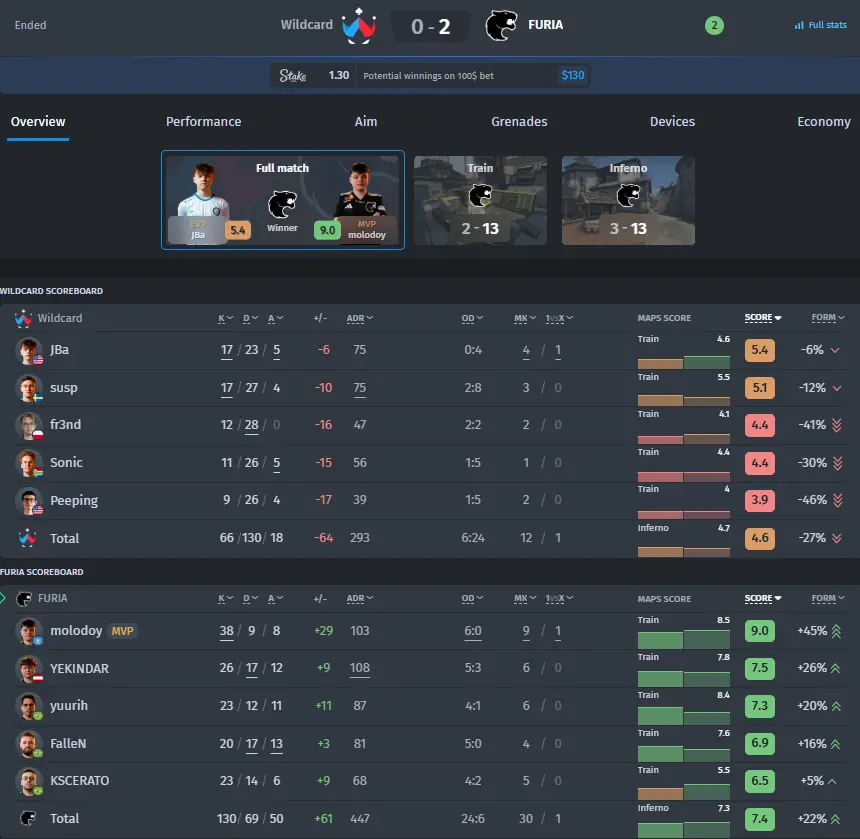
Task: Click Wildcard logo in Total row
Action: 27,538
